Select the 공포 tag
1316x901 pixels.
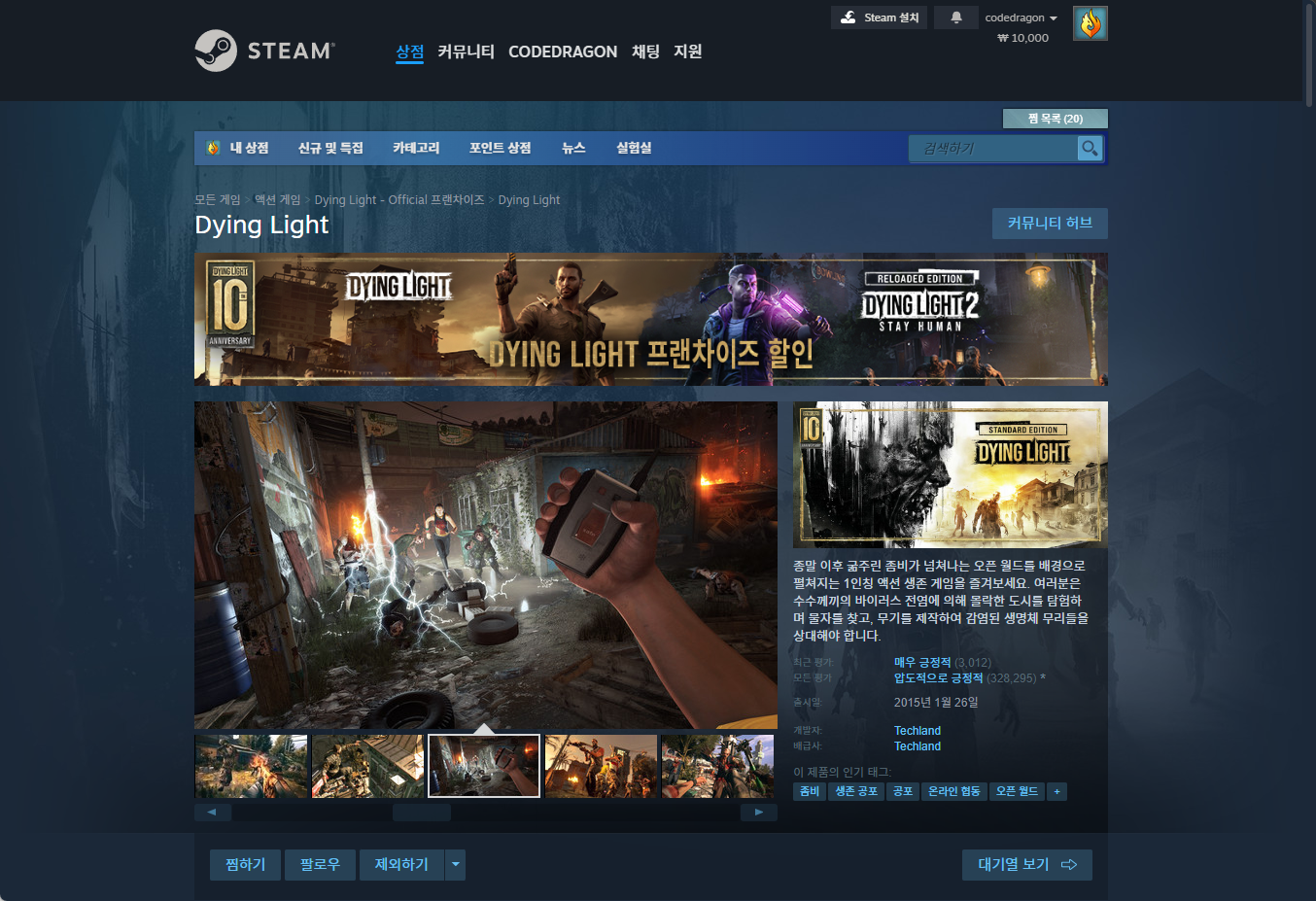point(903,791)
